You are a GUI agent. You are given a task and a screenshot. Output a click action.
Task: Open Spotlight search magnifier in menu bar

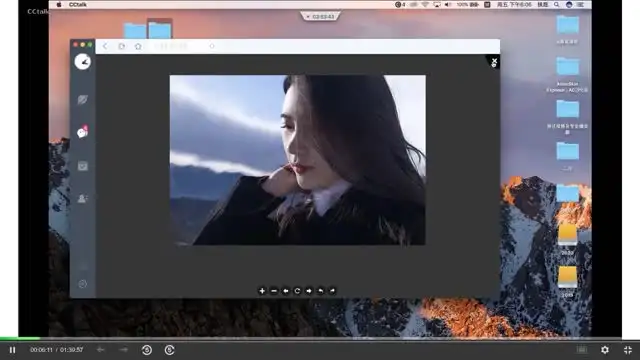coord(557,4)
